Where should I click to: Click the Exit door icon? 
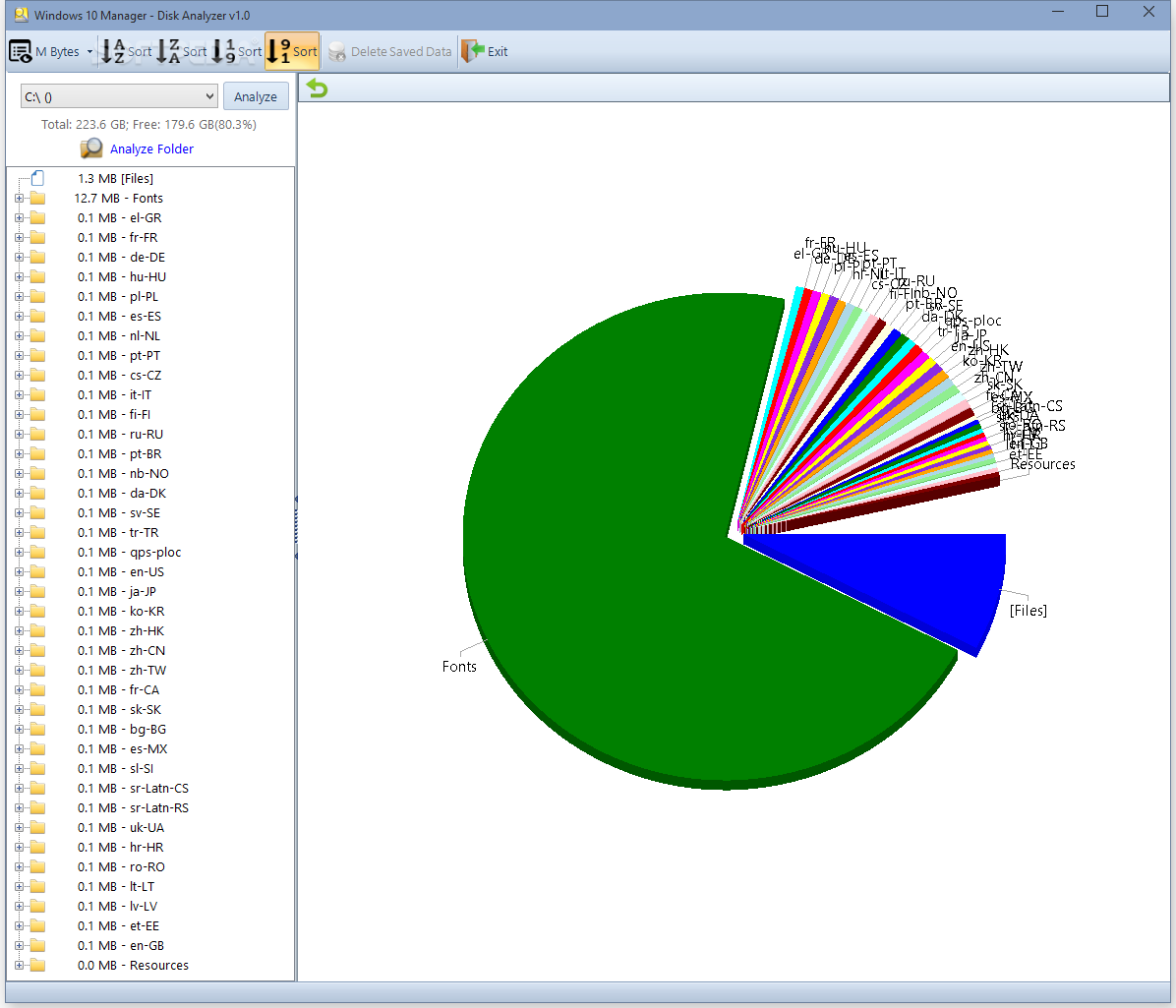(473, 51)
